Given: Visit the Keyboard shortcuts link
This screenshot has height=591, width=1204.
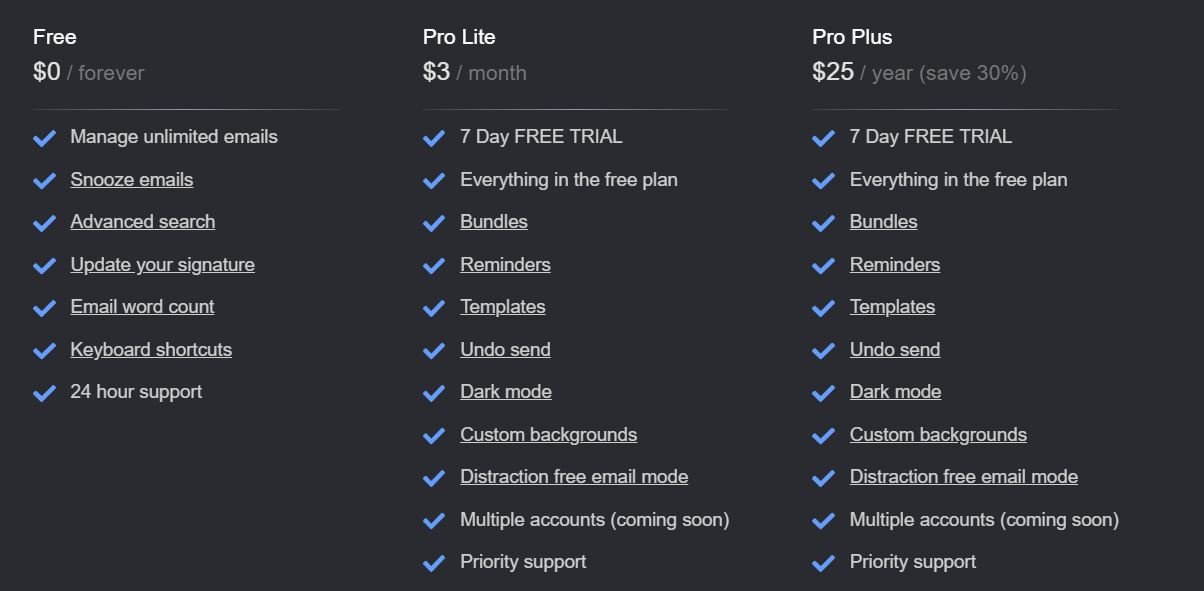Looking at the screenshot, I should pos(151,350).
